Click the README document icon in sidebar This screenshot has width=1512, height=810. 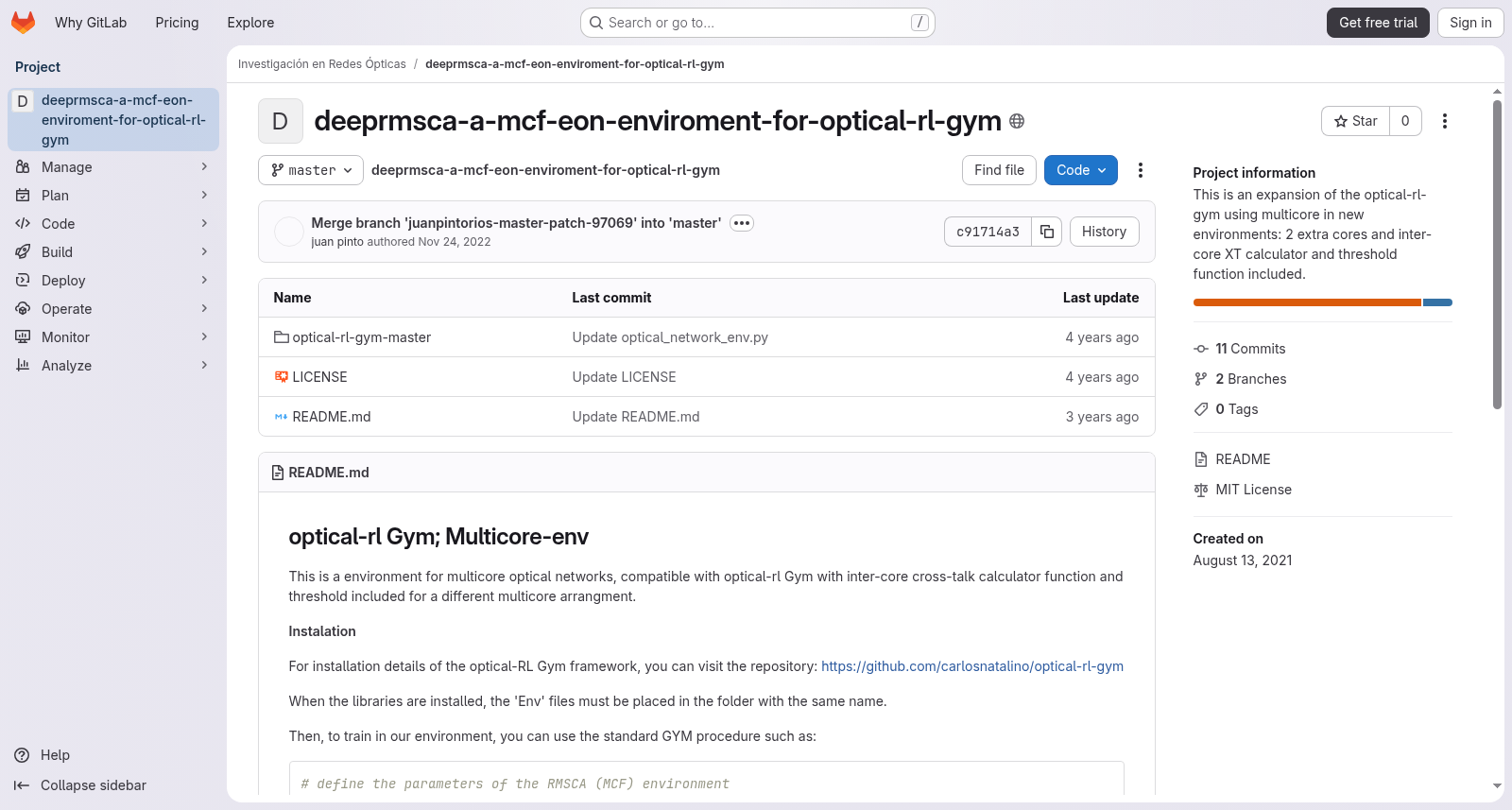click(x=1201, y=459)
